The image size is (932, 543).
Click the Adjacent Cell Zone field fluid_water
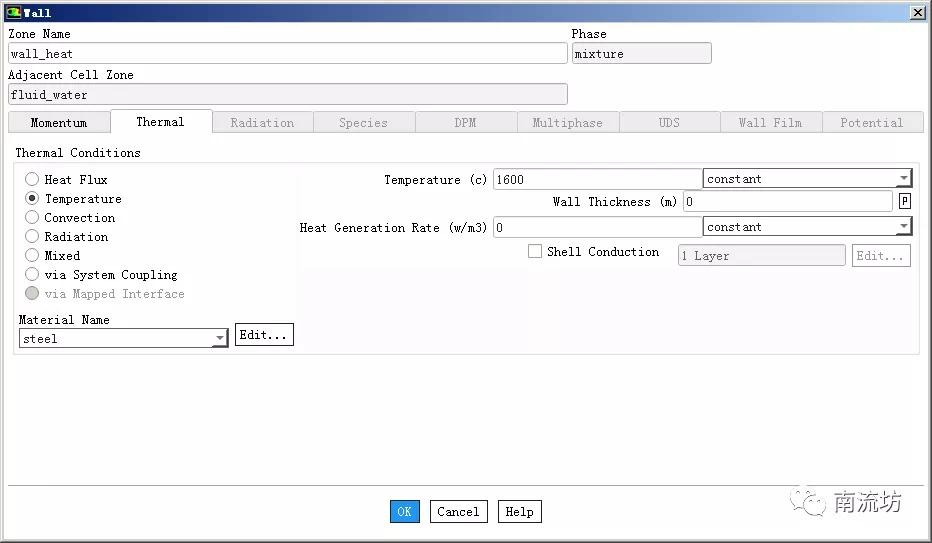coord(288,94)
